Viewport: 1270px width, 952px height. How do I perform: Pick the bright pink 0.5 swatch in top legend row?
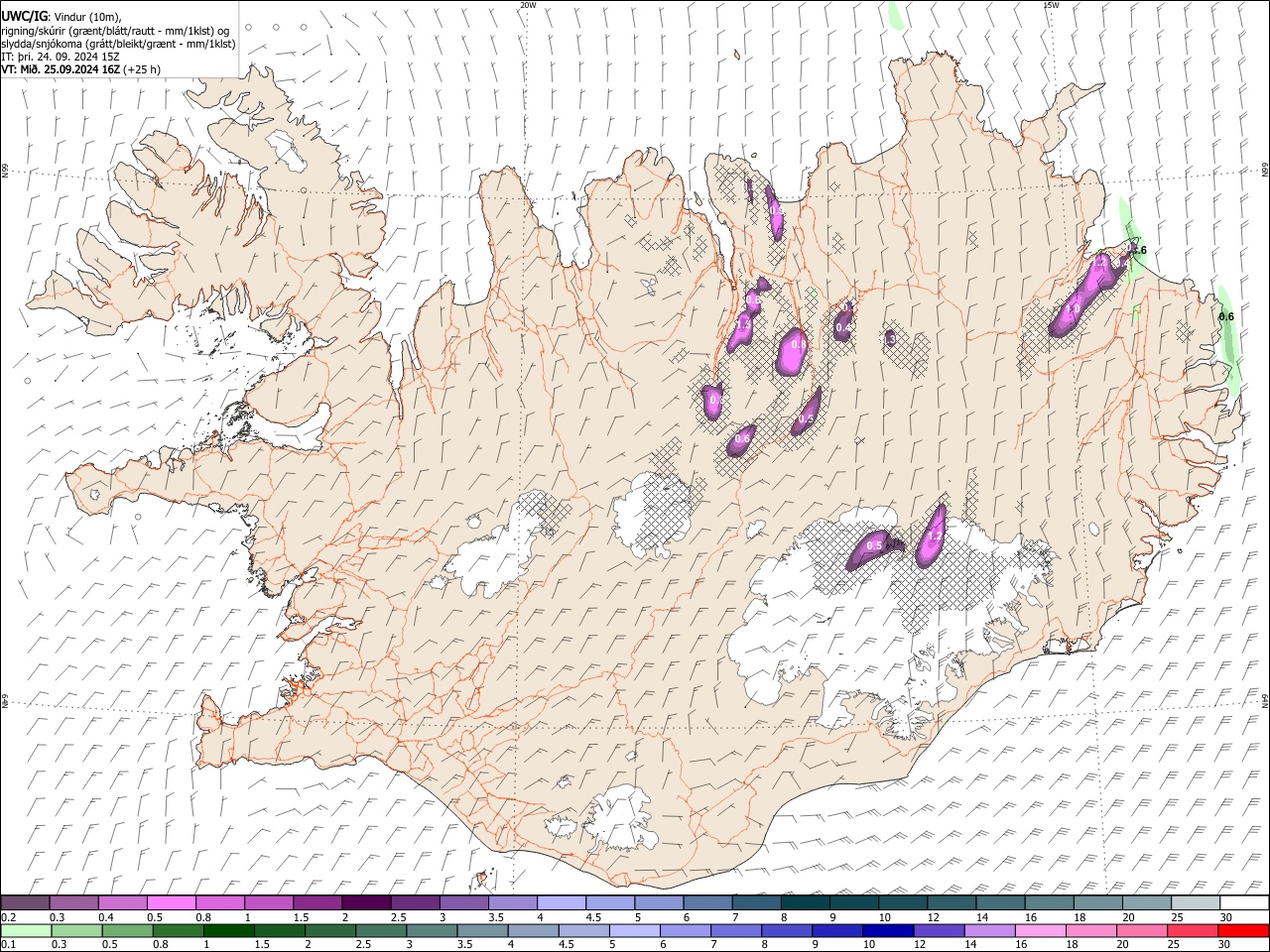(x=171, y=902)
